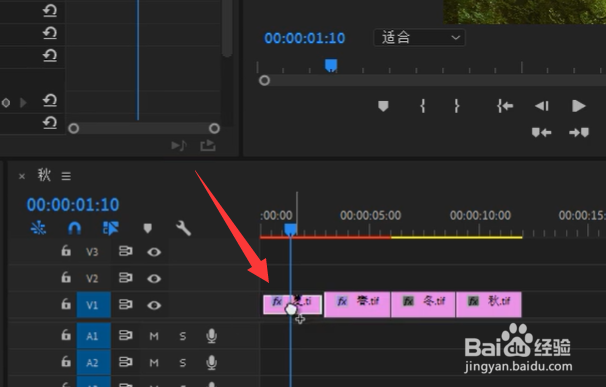Toggle track target A2
606x387 pixels.
pos(93,362)
